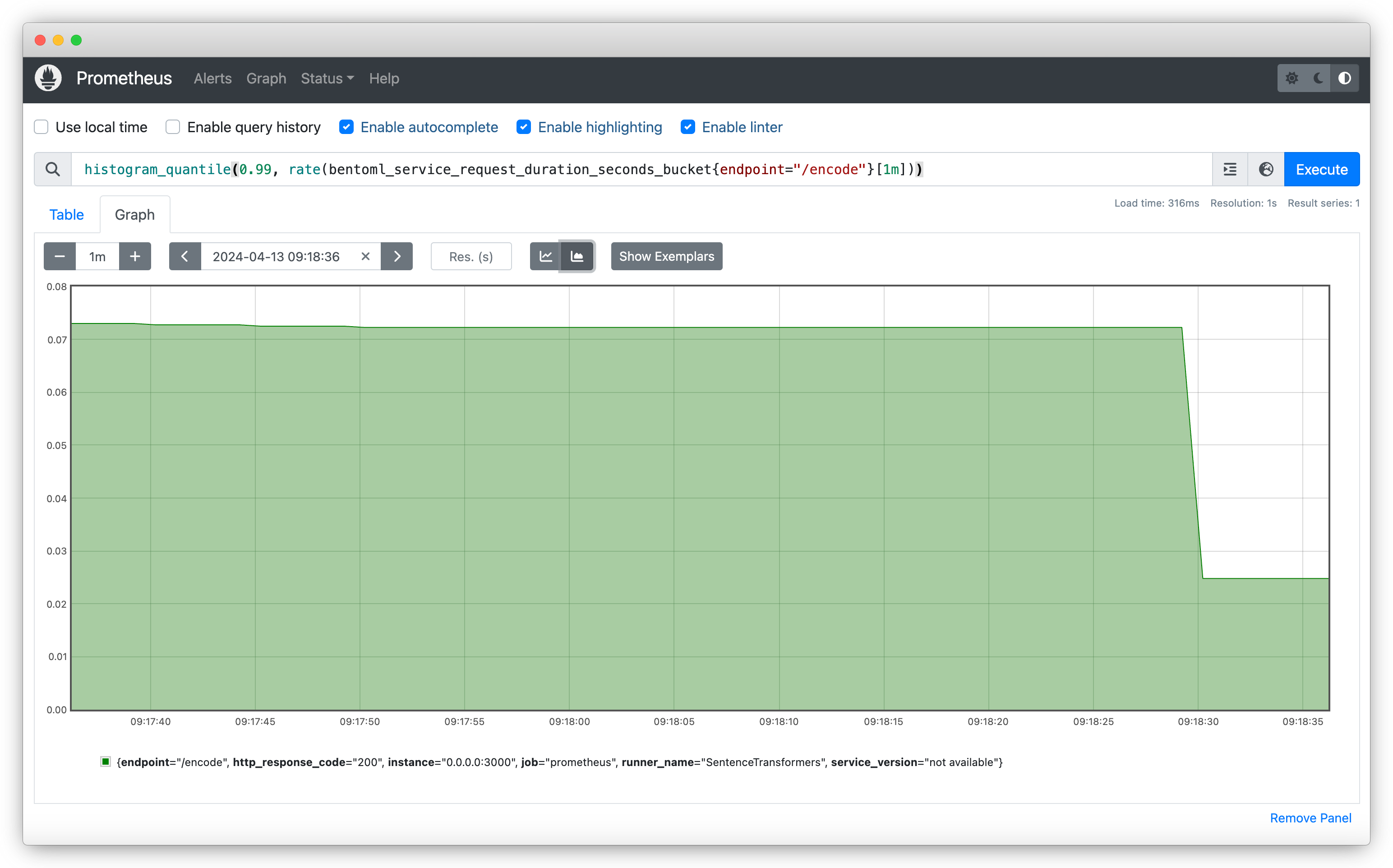The image size is (1393, 868).
Task: Go forward in time with right chevron
Action: click(397, 257)
